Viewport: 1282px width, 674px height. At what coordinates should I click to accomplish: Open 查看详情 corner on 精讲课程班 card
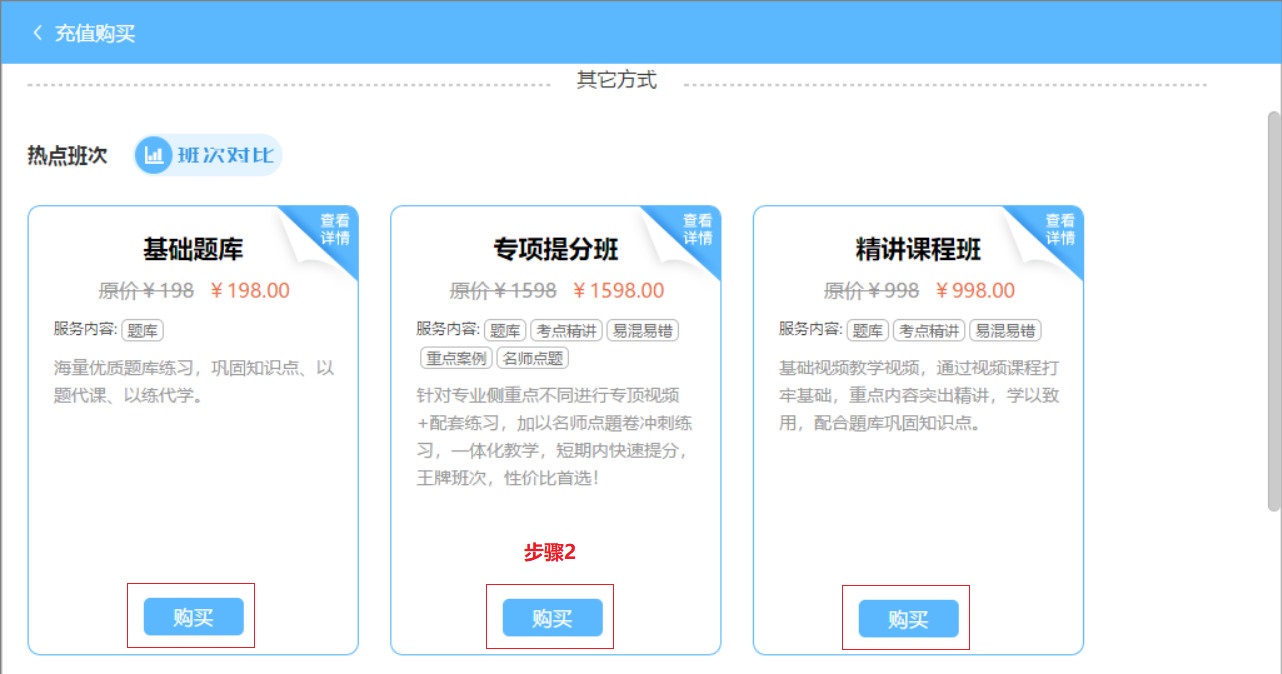[1060, 229]
